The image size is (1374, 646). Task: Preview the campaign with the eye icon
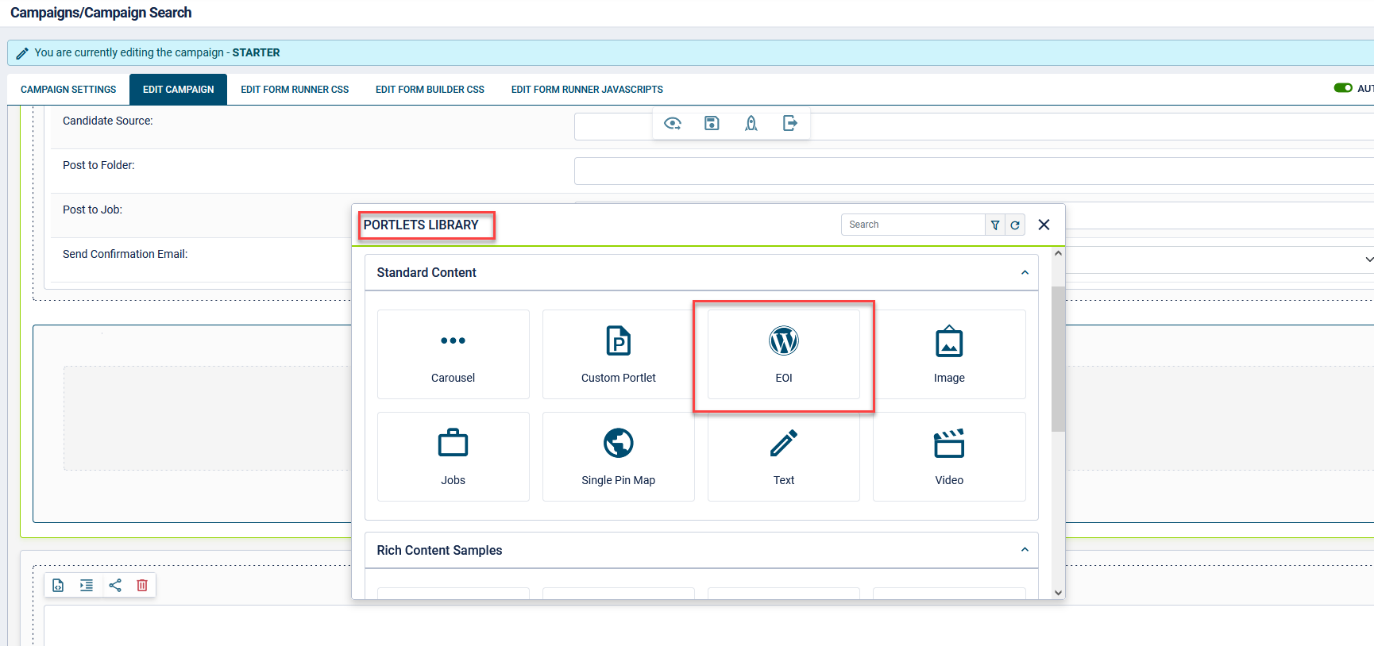point(673,123)
